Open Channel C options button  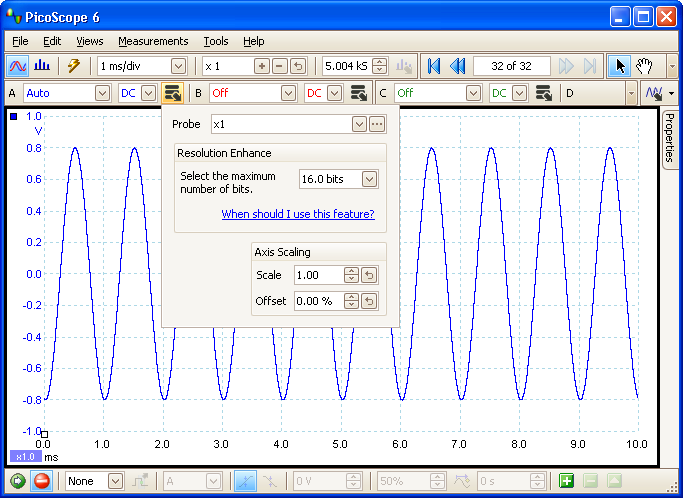click(544, 93)
